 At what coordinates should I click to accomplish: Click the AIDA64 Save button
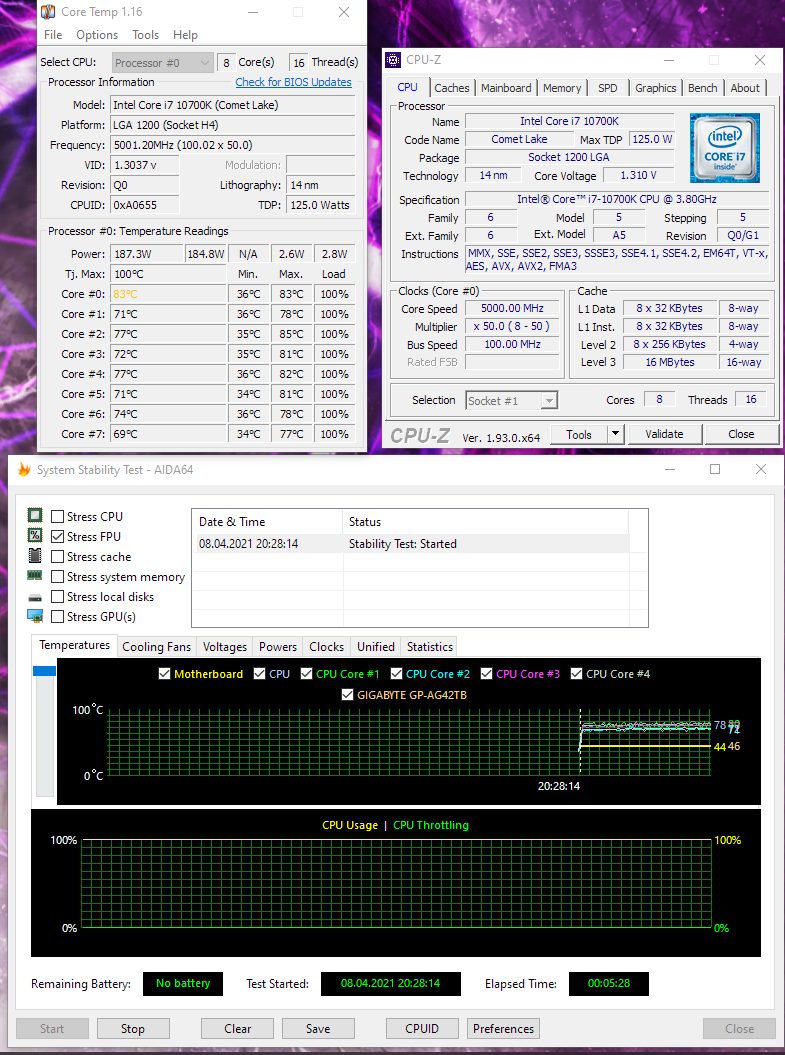tap(318, 1029)
